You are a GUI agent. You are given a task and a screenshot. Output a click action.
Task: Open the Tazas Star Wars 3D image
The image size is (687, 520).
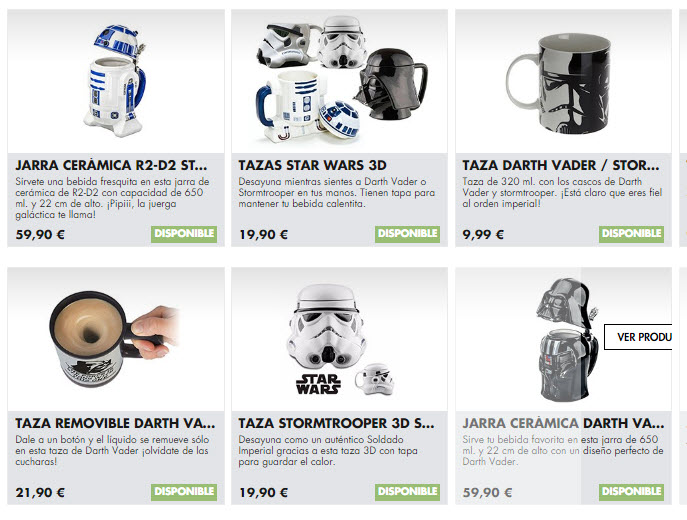(339, 81)
